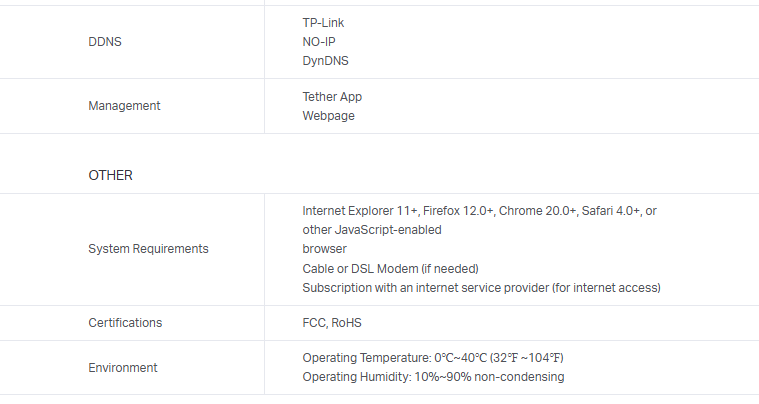Click the standalone 'browser' text line
This screenshot has width=759, height=404.
coord(324,249)
